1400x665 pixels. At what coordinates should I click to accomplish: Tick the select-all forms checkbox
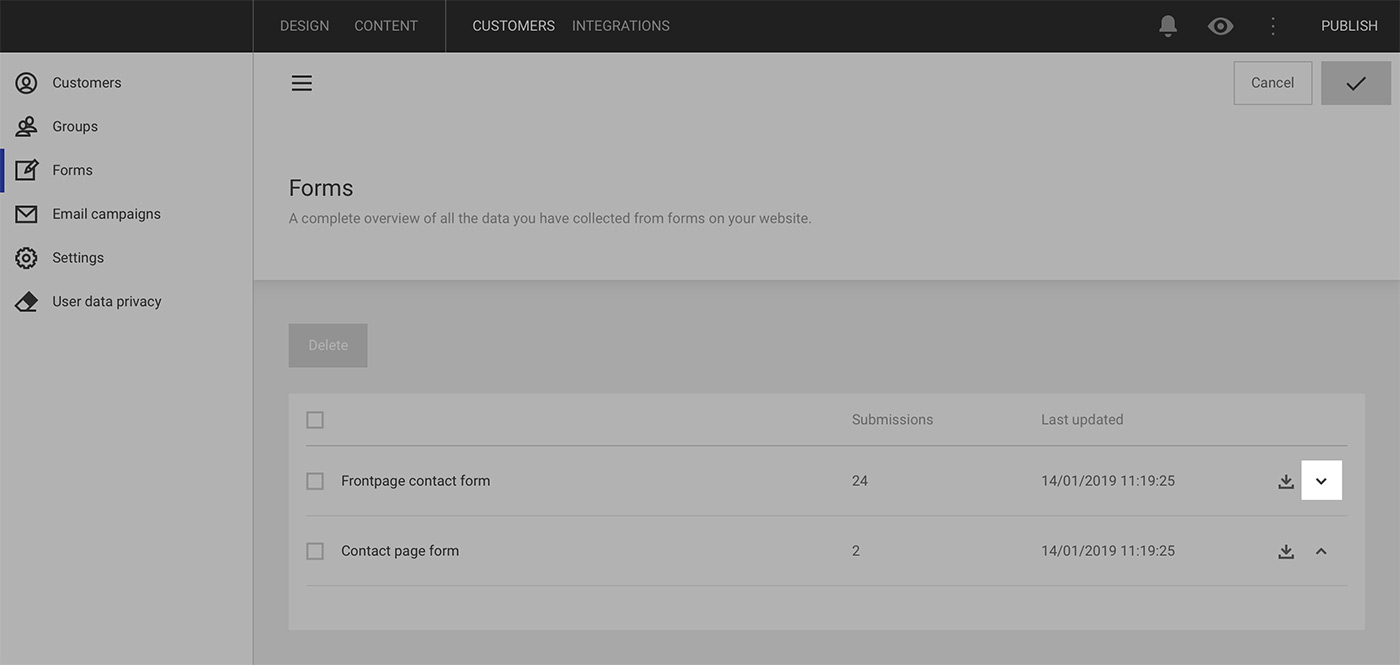[315, 420]
